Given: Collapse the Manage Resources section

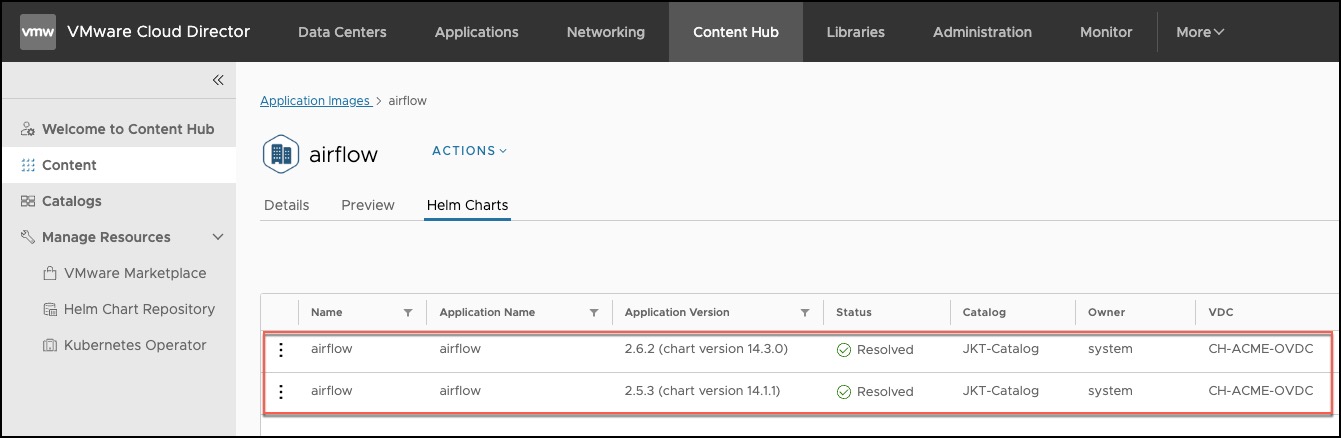Looking at the screenshot, I should point(218,237).
